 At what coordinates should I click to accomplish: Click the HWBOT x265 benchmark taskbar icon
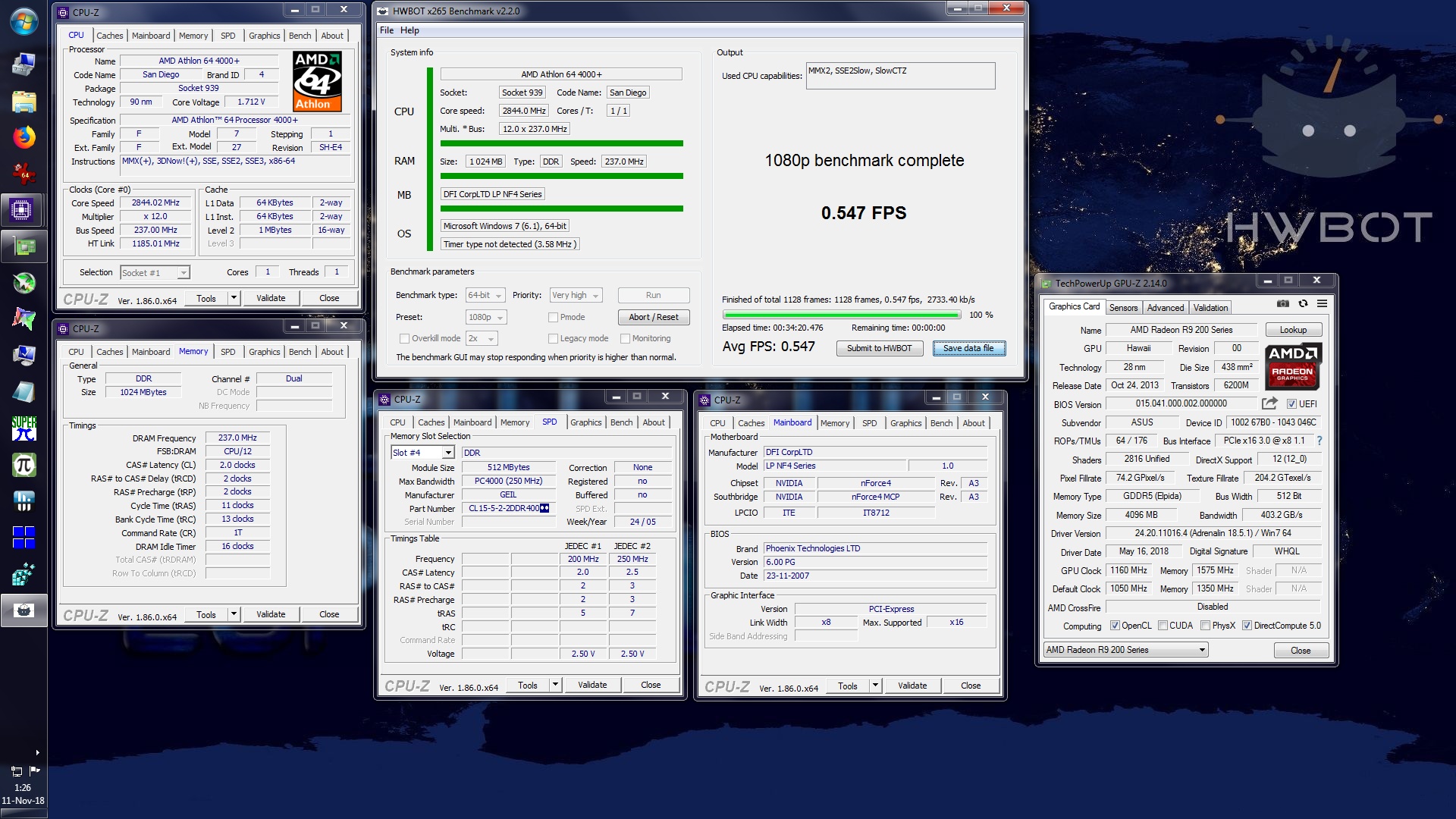pyautogui.click(x=24, y=610)
